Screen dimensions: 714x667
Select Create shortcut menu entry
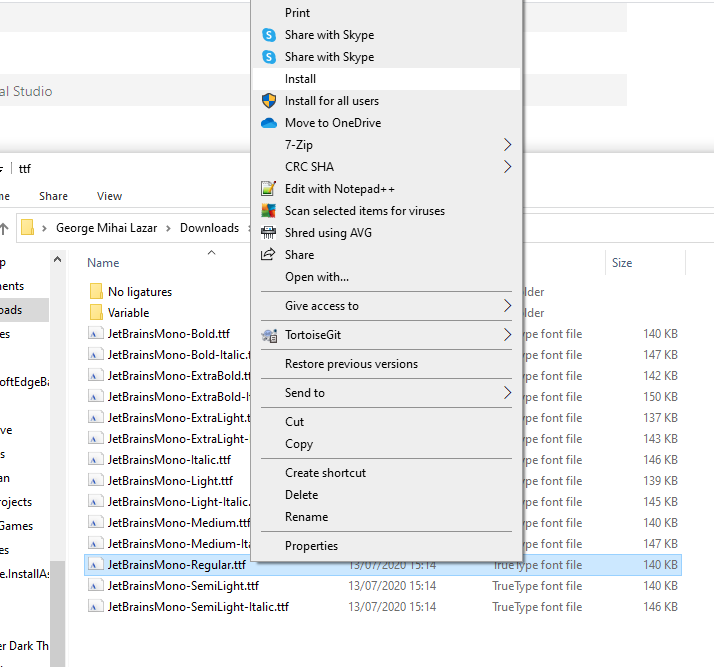point(386,473)
